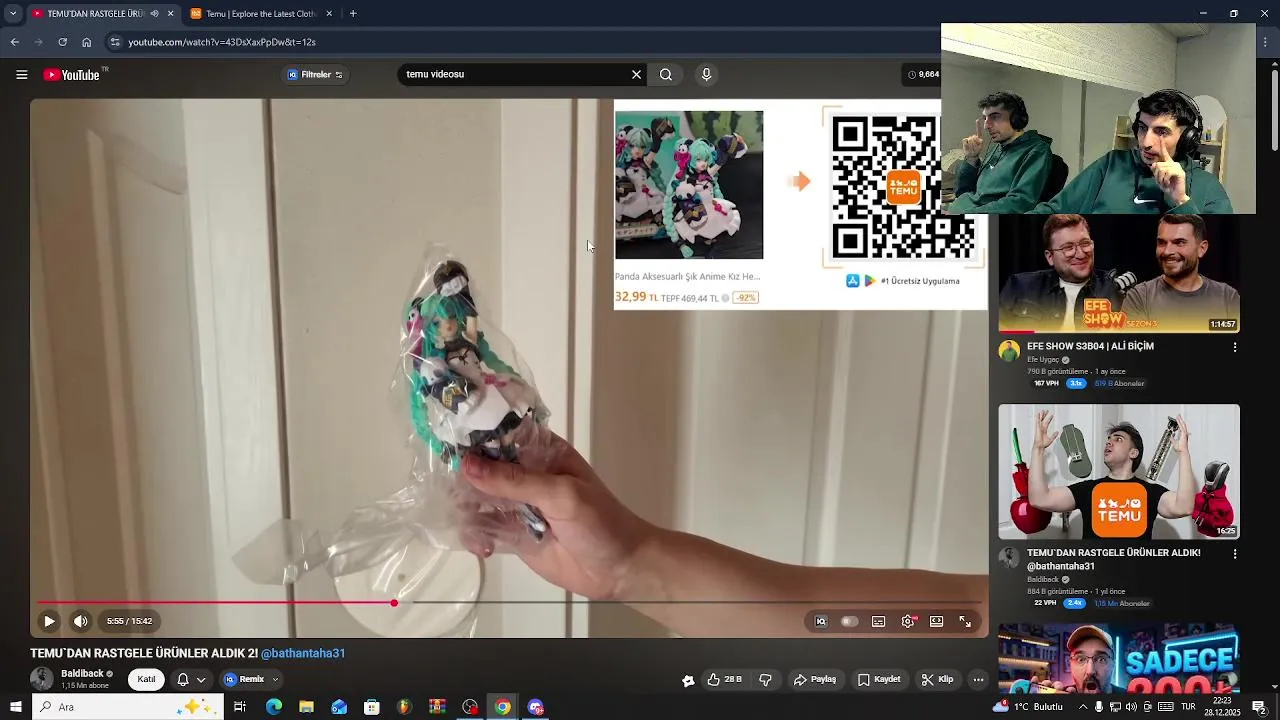This screenshot has height=720, width=1280.
Task: Reload the page
Action: coord(62,42)
